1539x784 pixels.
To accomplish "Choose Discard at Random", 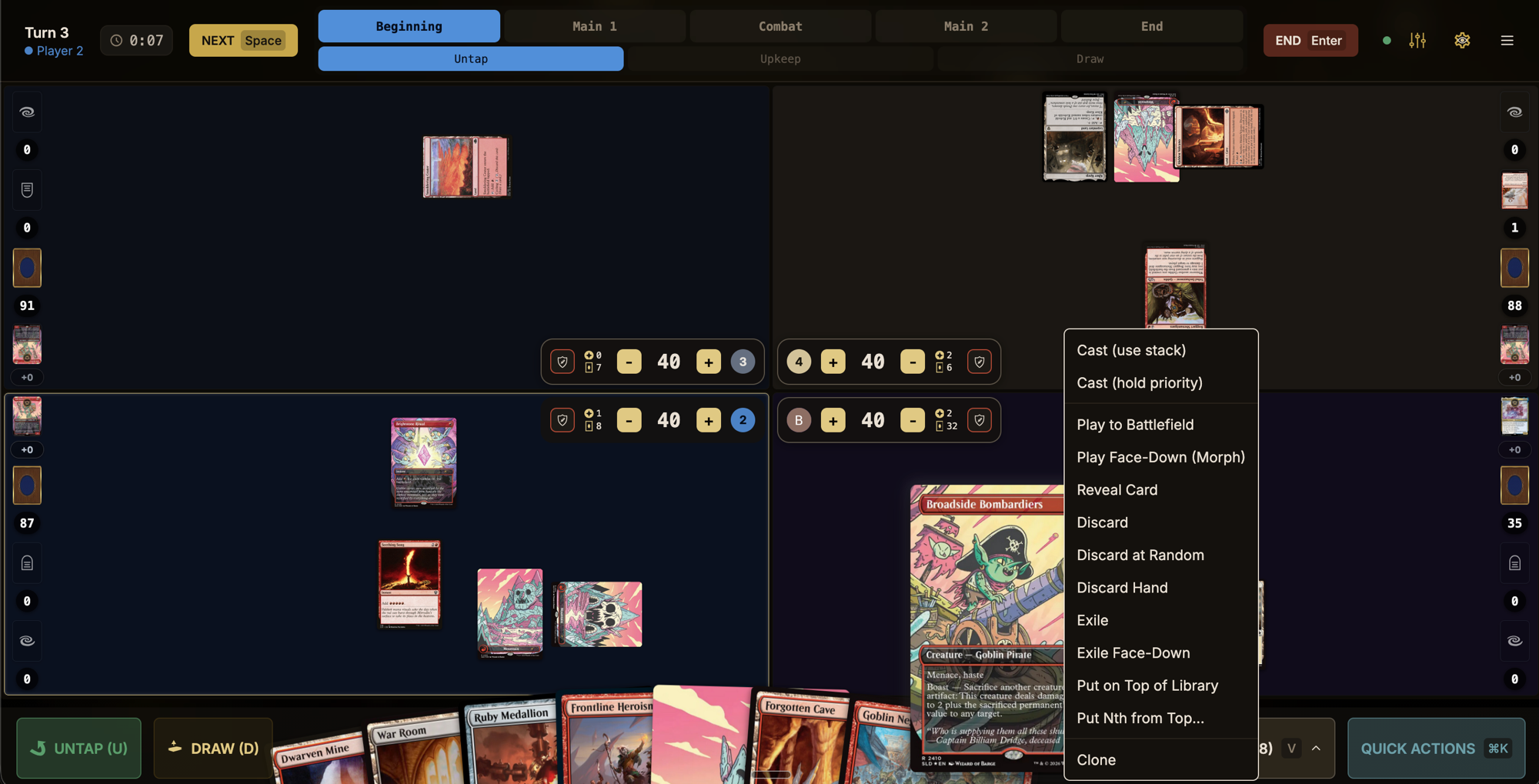I will coord(1161,555).
